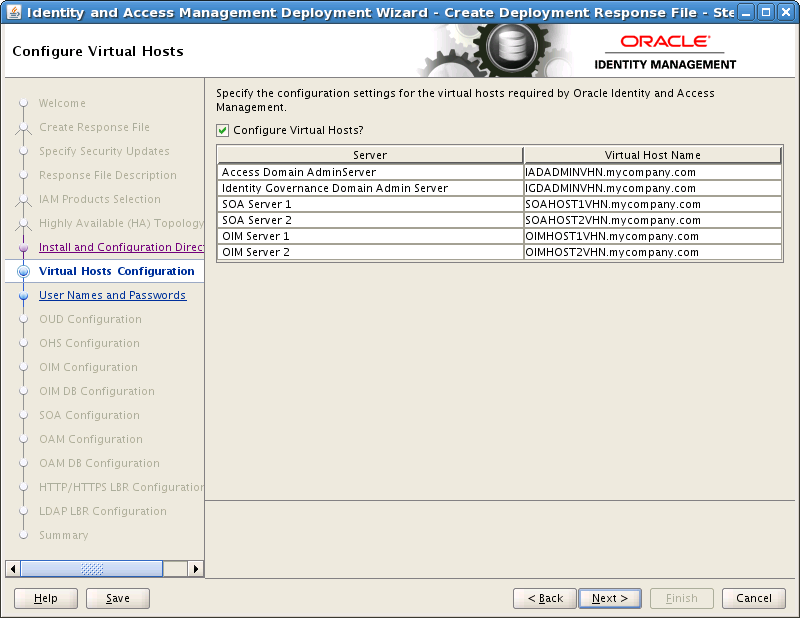Return to the Install and Configuration Directories step
This screenshot has height=620, width=802.
(x=121, y=247)
